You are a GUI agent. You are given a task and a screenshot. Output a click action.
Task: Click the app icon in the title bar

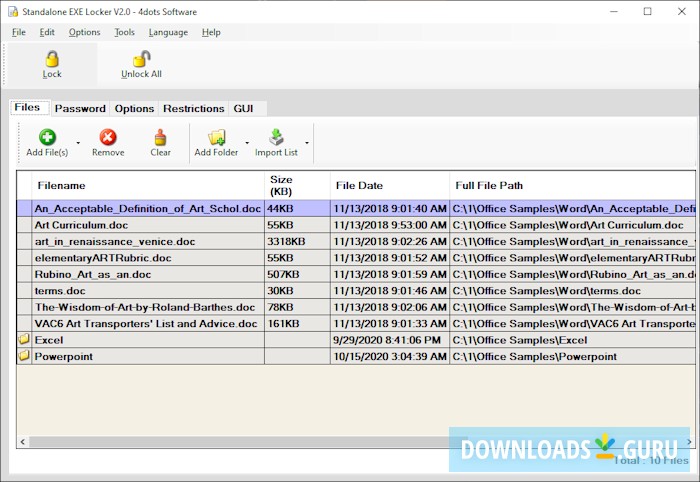tap(12, 12)
